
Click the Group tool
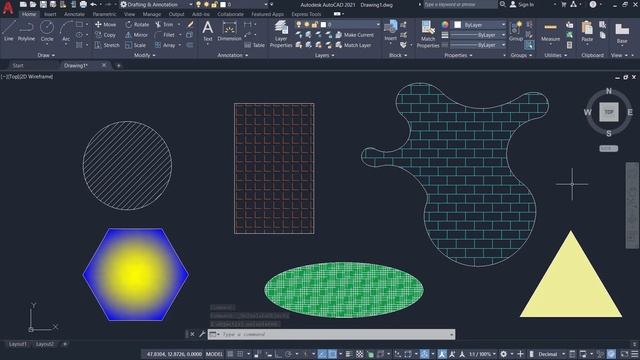(x=516, y=31)
